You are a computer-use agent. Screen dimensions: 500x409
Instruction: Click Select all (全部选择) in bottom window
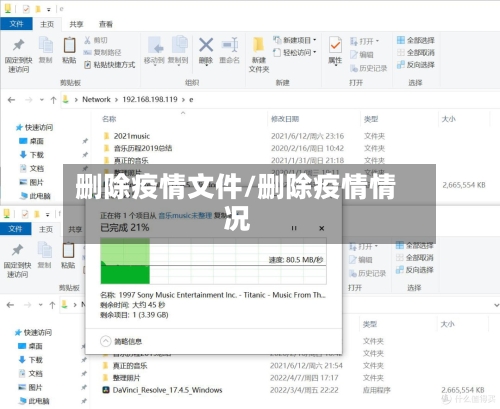point(414,246)
